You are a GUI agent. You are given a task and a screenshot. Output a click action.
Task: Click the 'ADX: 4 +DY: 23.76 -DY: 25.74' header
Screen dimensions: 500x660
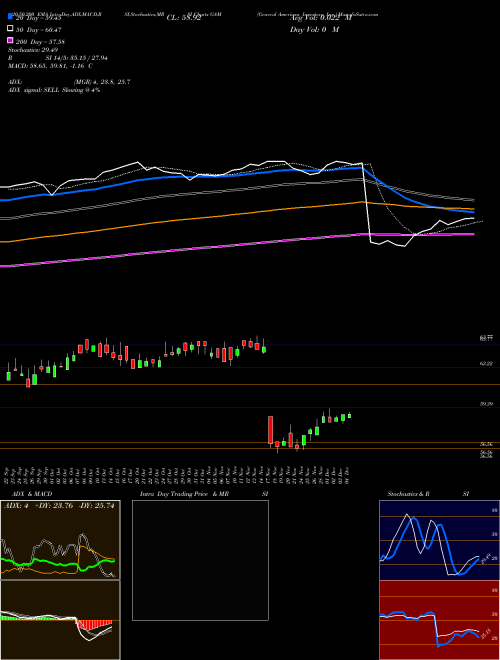coord(59,506)
